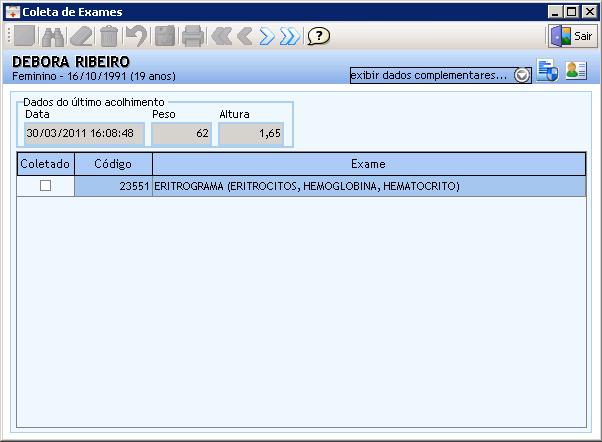The image size is (602, 442).
Task: Click the Exame column header
Action: pyautogui.click(x=369, y=164)
